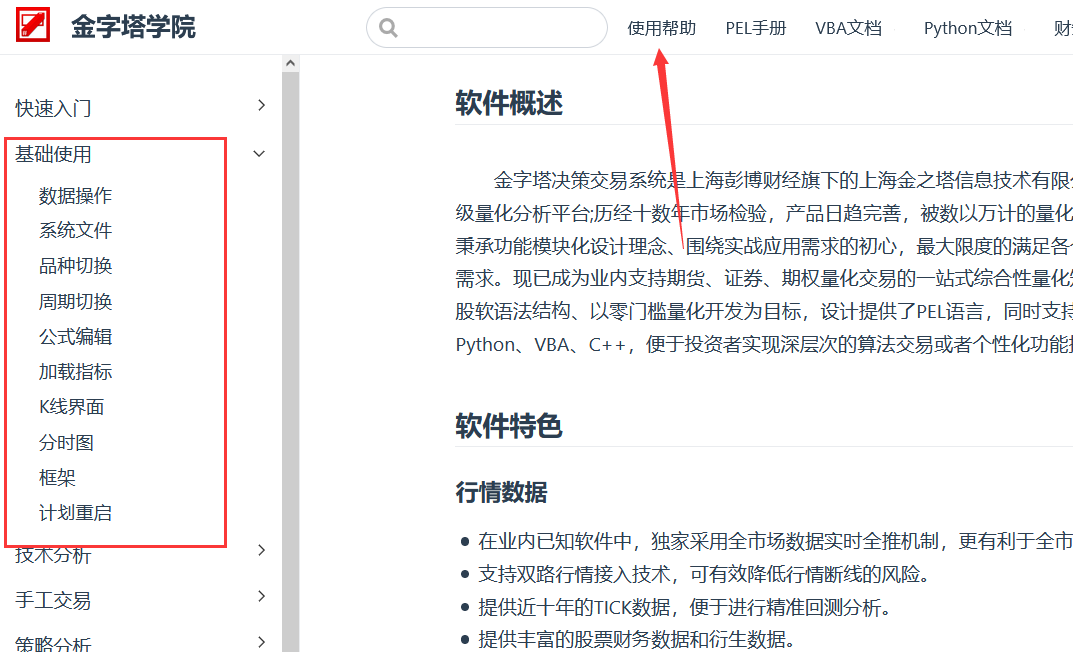Click the bullet about 股票财务数据和衍生数据
This screenshot has width=1073, height=652.
pos(637,639)
